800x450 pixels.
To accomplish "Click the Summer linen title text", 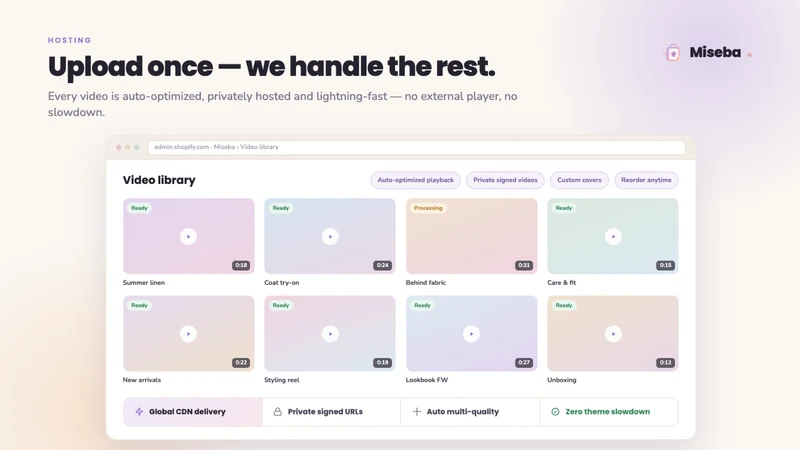I will click(x=144, y=283).
